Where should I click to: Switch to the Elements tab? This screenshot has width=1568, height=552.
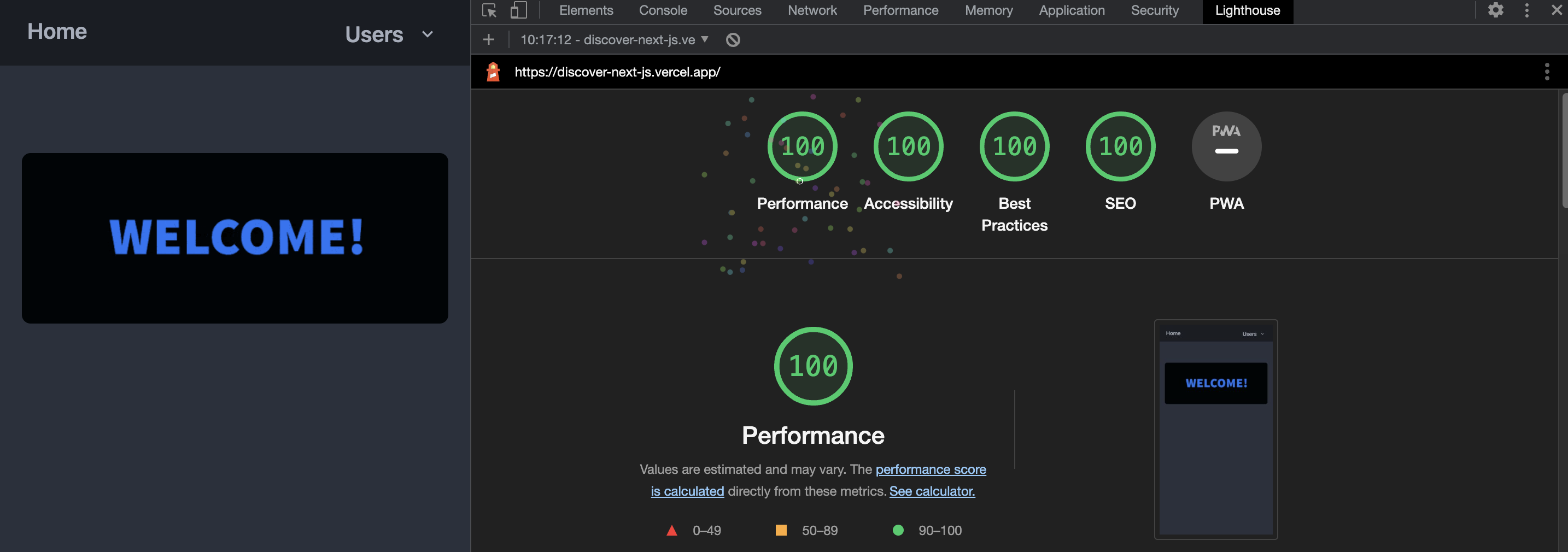(x=586, y=10)
